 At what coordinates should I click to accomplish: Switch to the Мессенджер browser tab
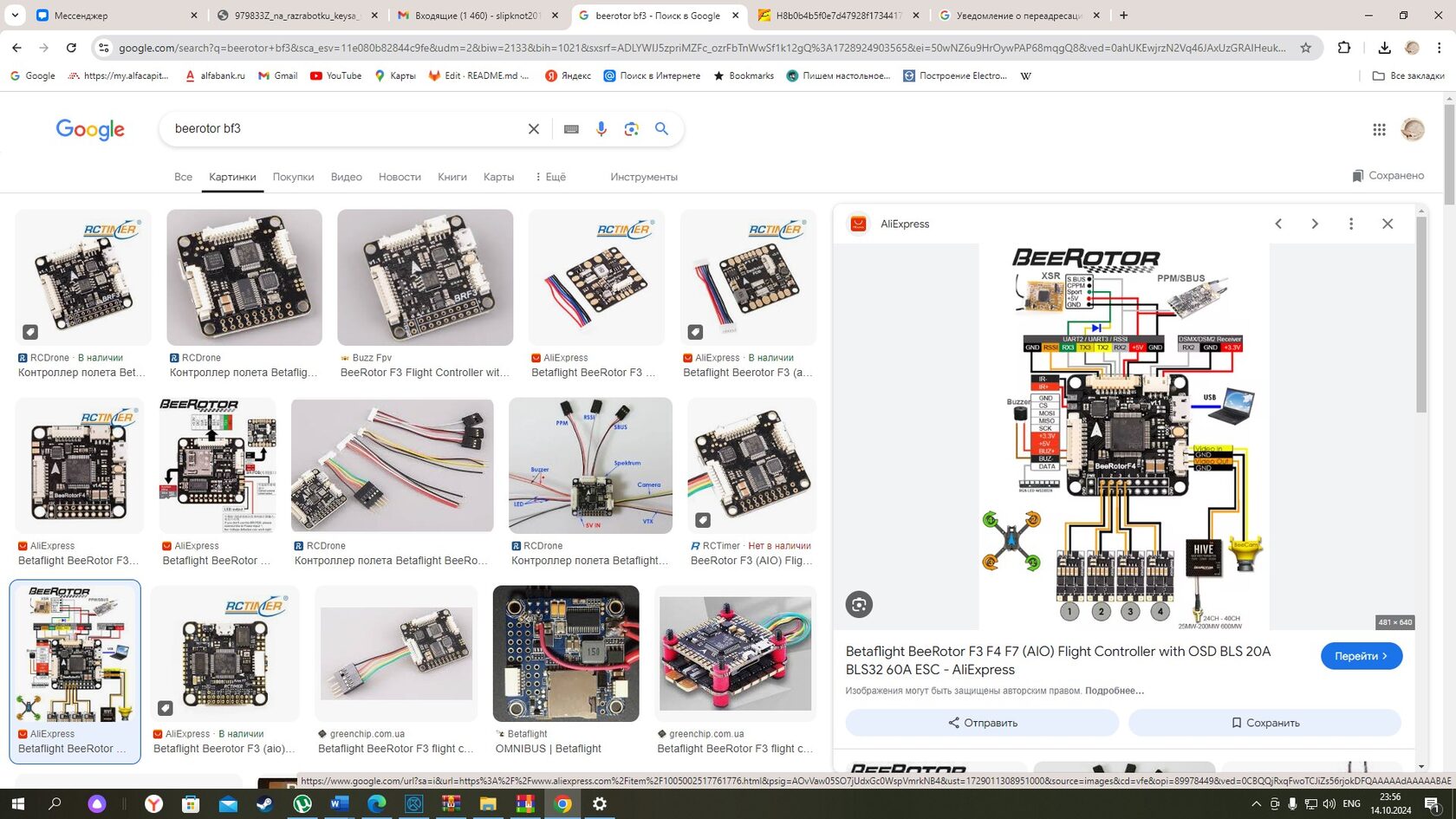[x=116, y=15]
